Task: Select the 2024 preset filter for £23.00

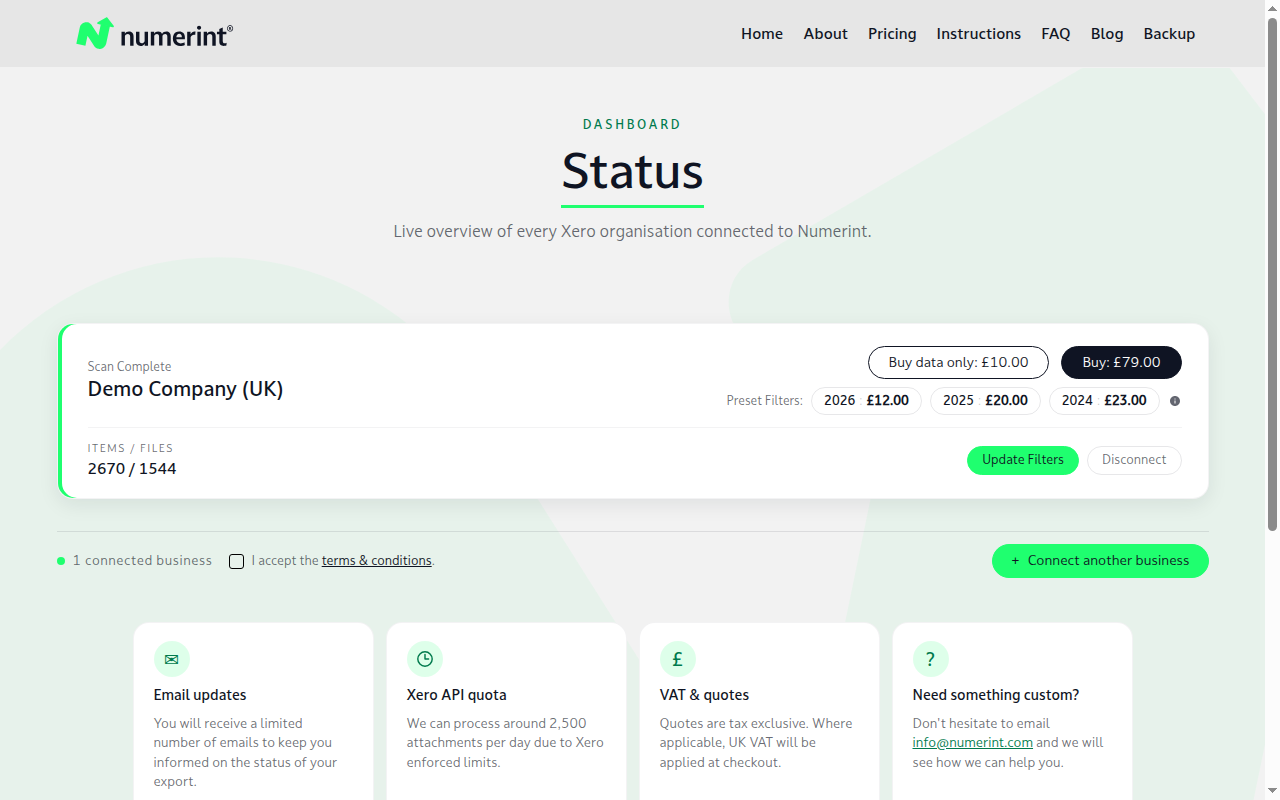Action: pos(1104,401)
